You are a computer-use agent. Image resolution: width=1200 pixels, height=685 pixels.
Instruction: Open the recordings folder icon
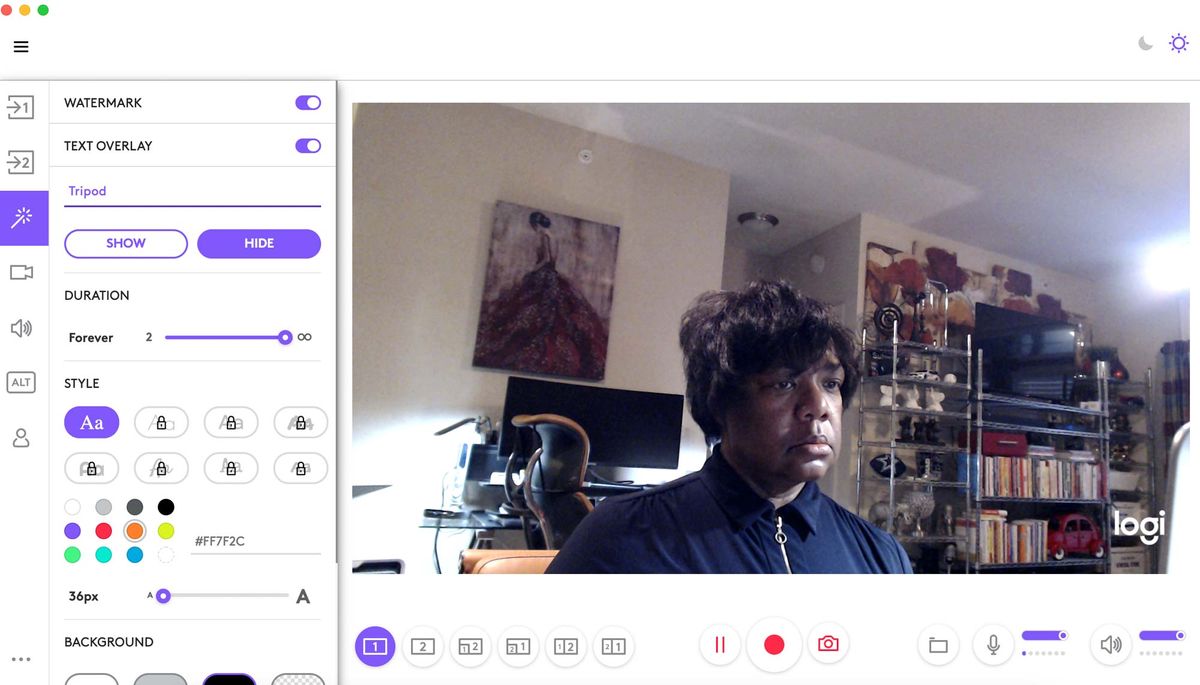click(x=938, y=645)
